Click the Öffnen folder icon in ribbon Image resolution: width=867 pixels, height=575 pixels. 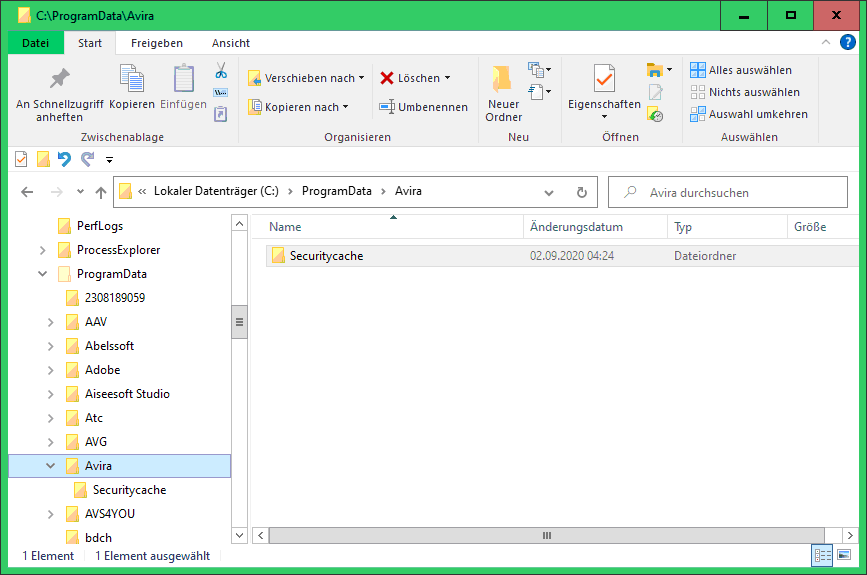[655, 70]
